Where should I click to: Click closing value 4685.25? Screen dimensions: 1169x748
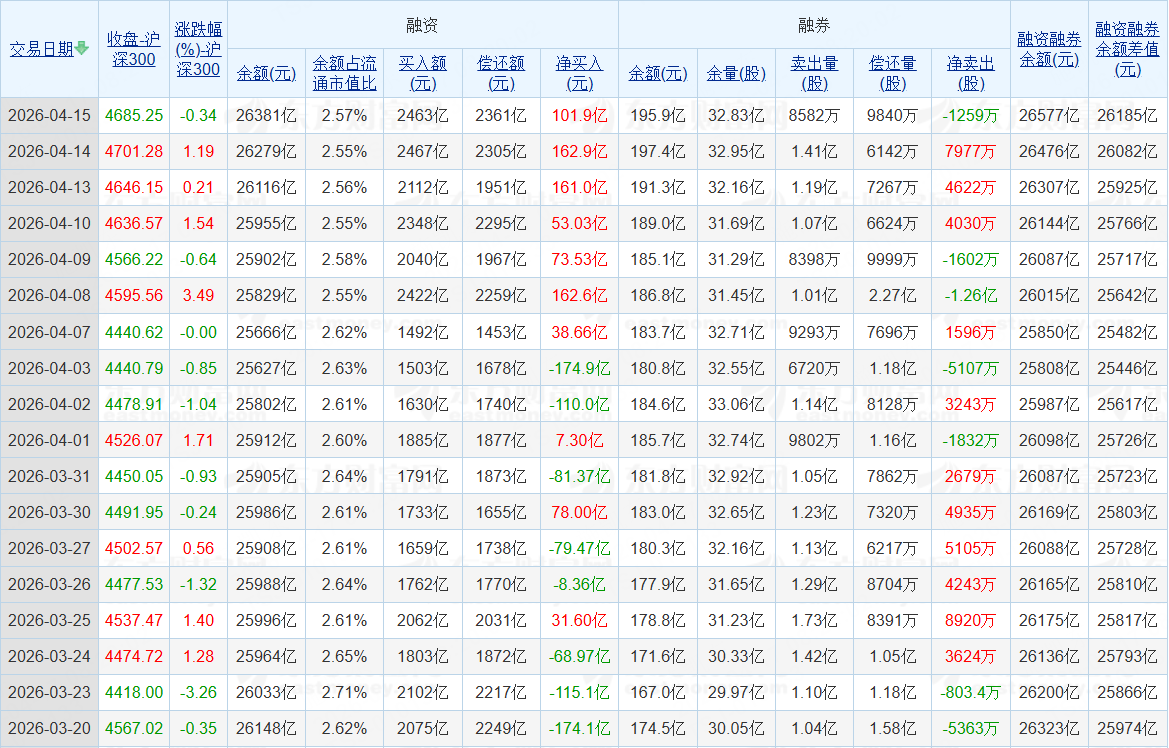pyautogui.click(x=133, y=116)
